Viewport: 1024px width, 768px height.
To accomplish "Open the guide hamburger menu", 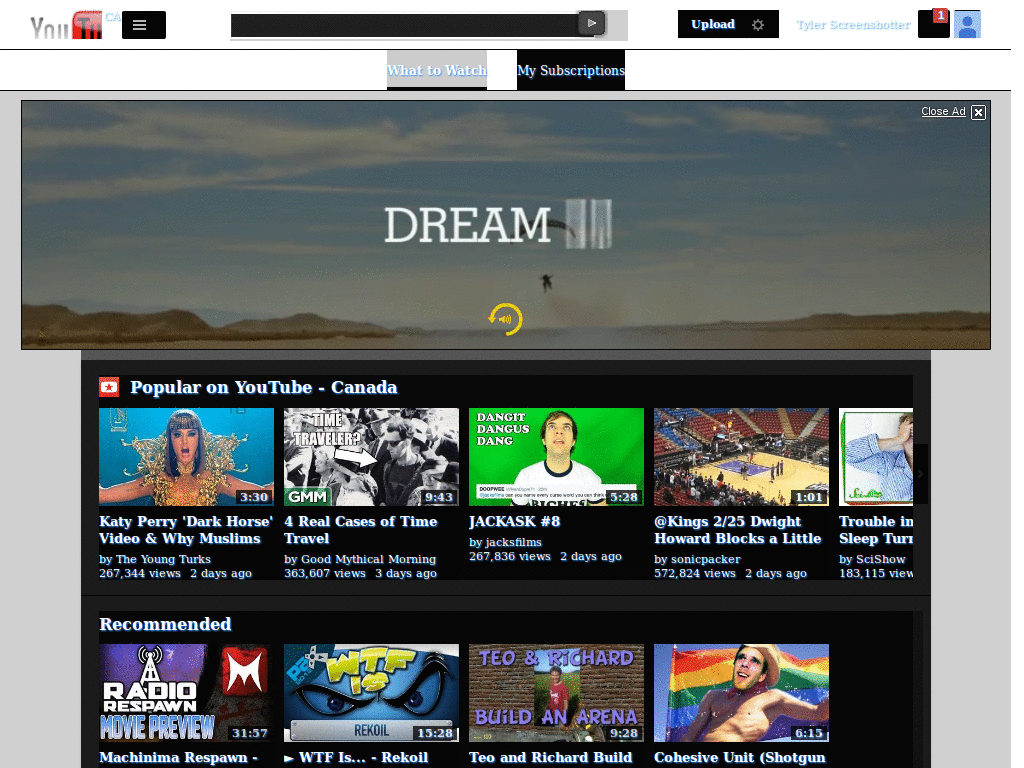I will [x=144, y=25].
